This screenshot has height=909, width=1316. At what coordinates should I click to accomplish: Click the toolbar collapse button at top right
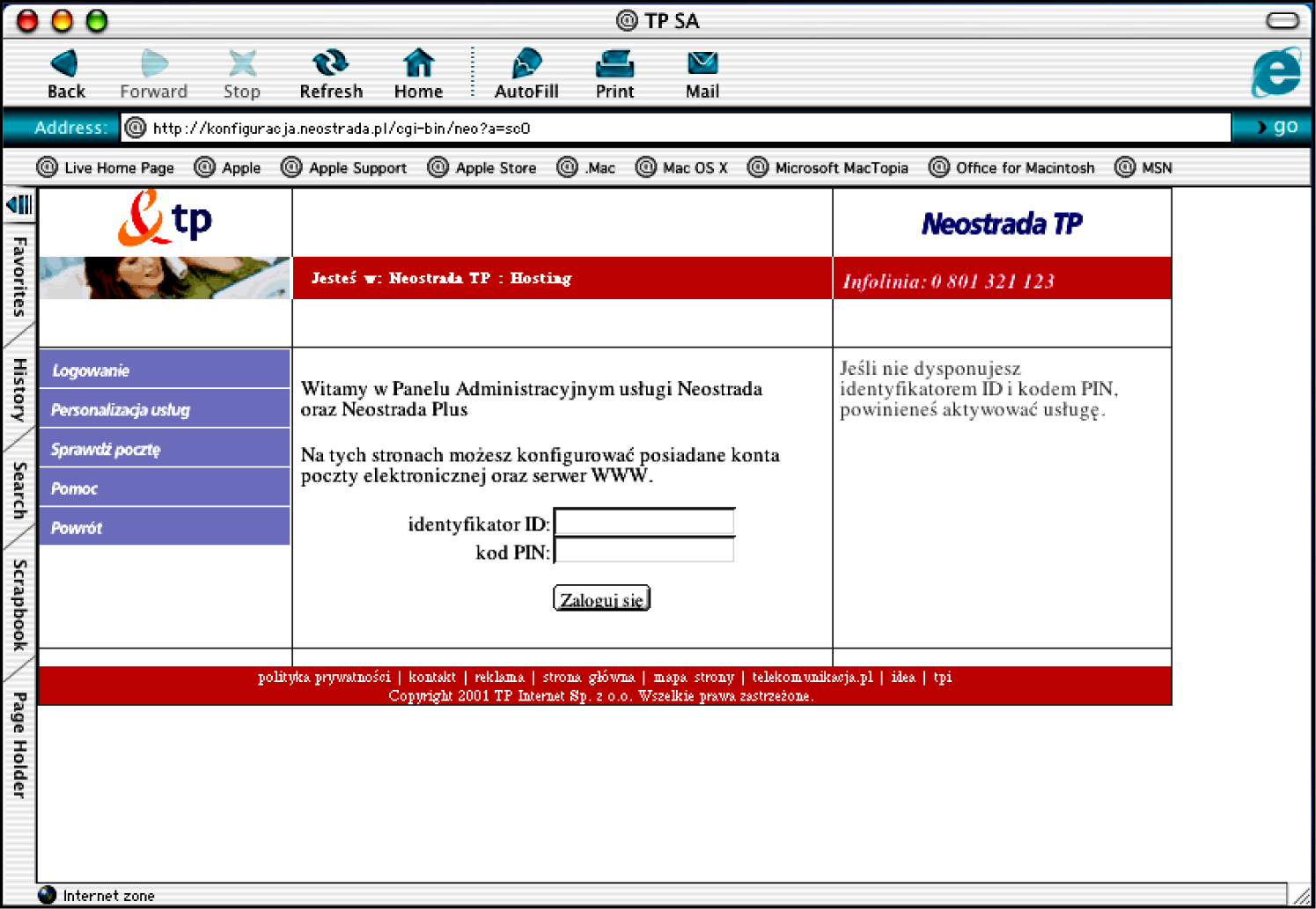[1283, 20]
